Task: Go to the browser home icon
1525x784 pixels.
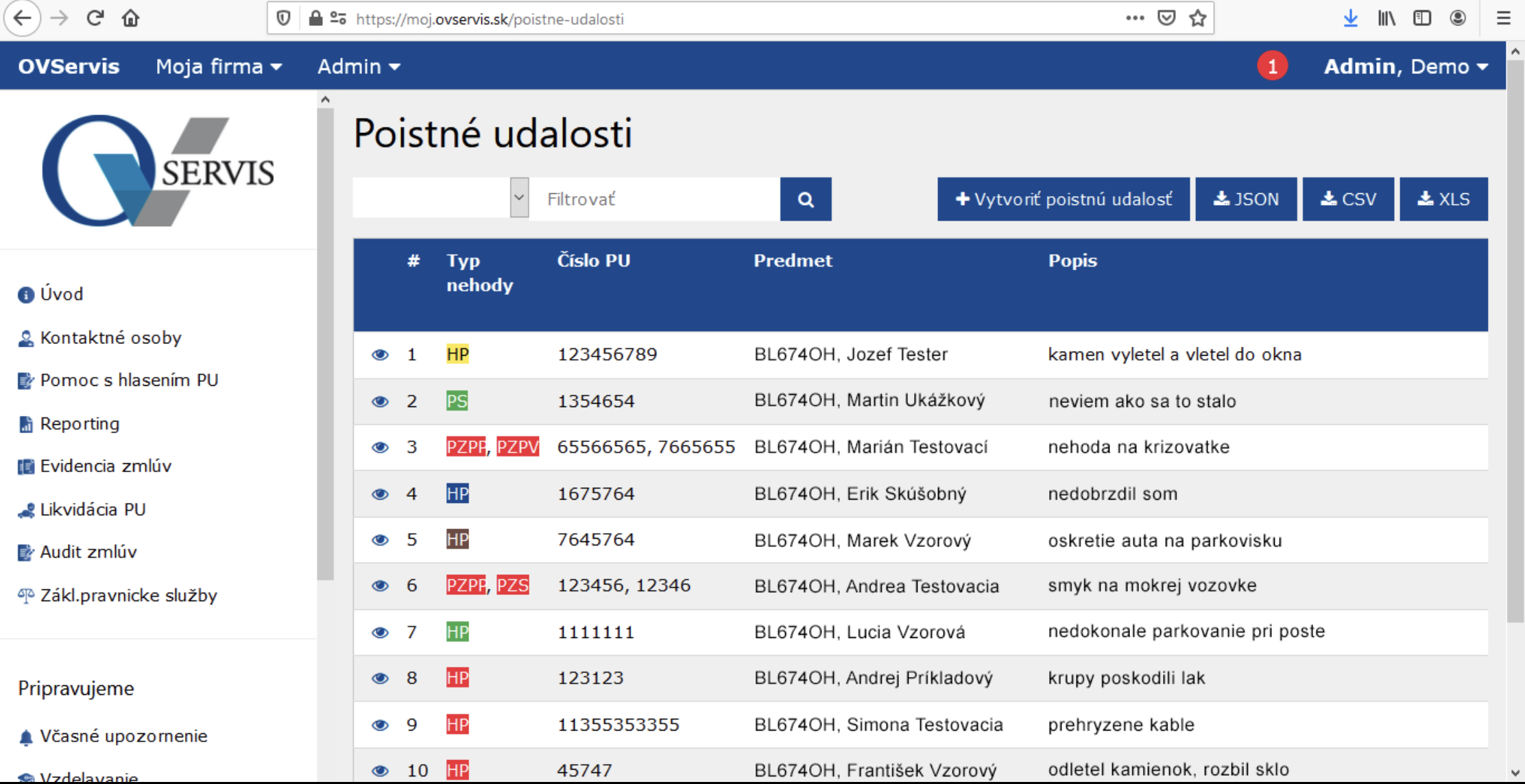Action: click(x=130, y=19)
